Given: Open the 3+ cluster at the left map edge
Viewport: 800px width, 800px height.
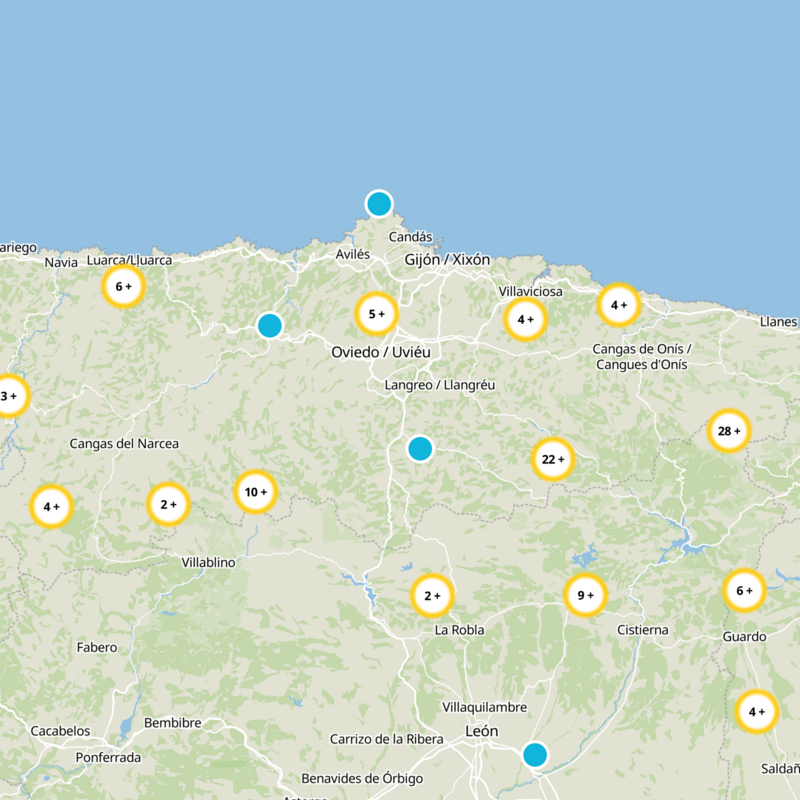Looking at the screenshot, I should coord(9,396).
